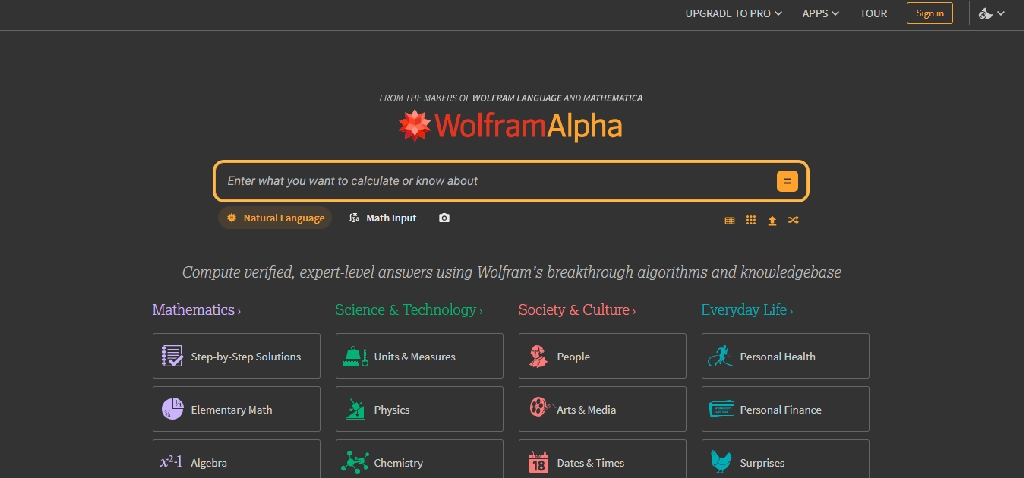
Task: Switch to Math Input mode
Action: [383, 218]
